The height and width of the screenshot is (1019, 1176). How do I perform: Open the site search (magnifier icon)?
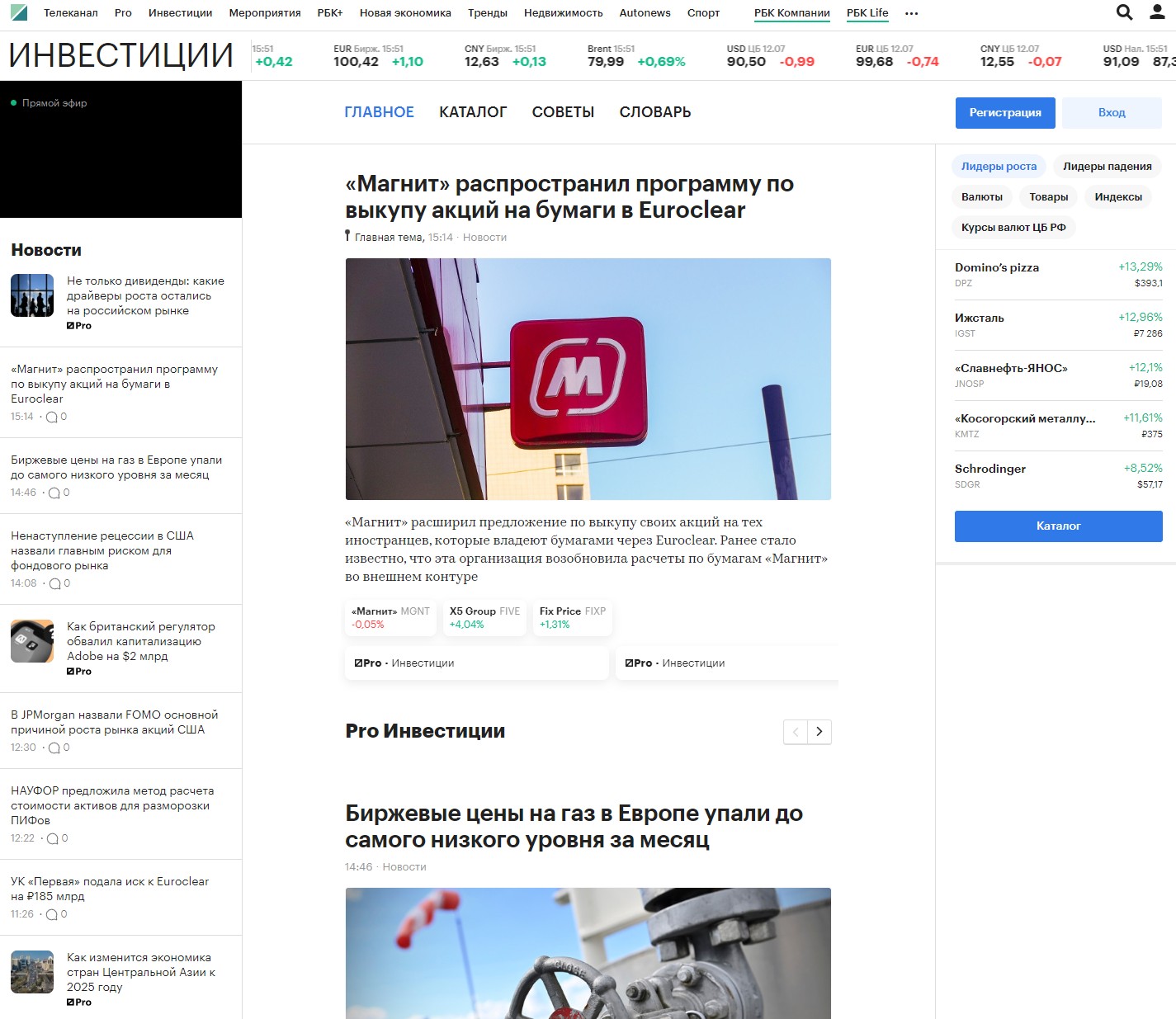pos(1123,12)
